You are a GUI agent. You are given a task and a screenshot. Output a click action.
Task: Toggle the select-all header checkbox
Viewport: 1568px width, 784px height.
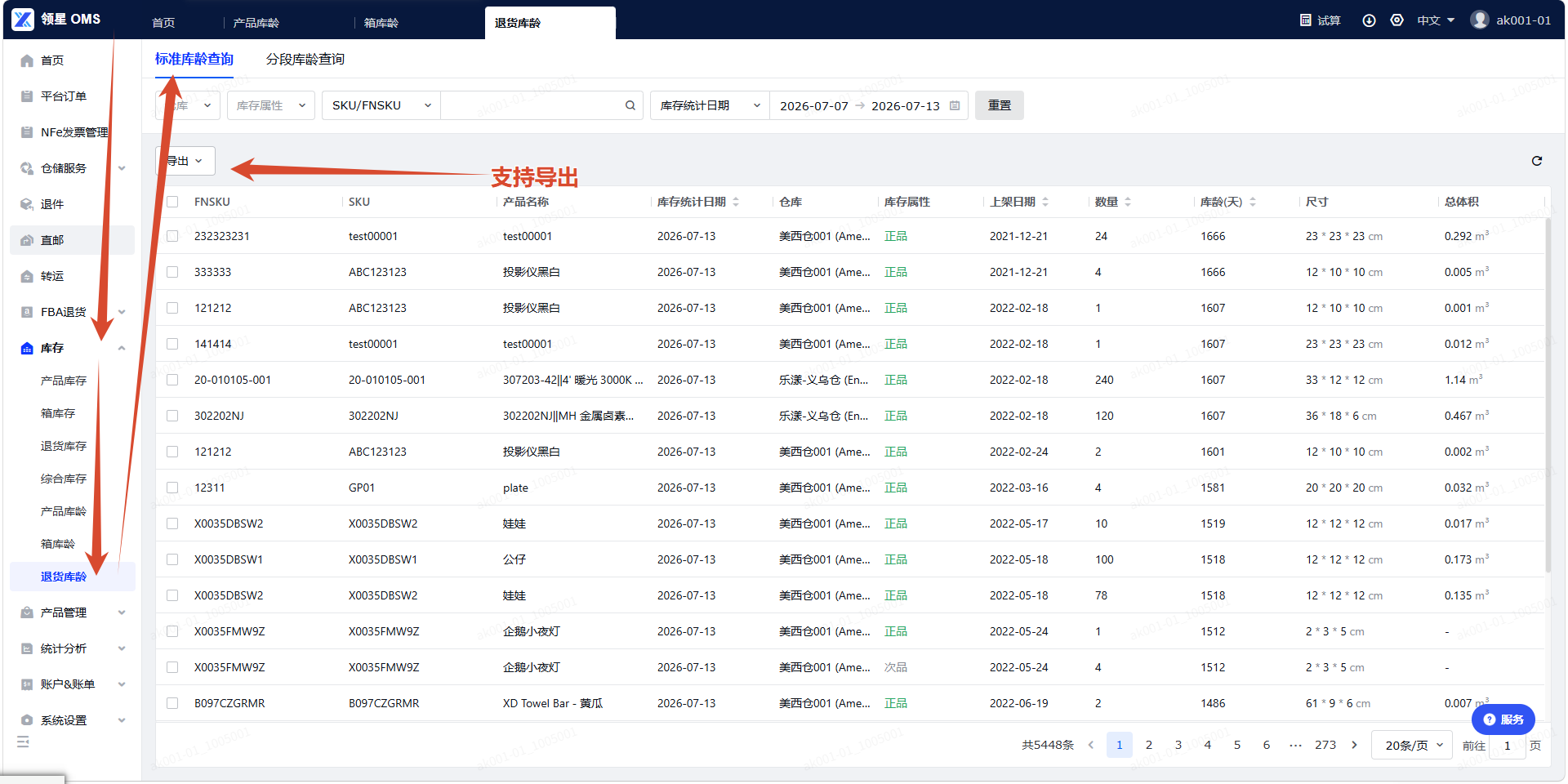click(x=172, y=202)
